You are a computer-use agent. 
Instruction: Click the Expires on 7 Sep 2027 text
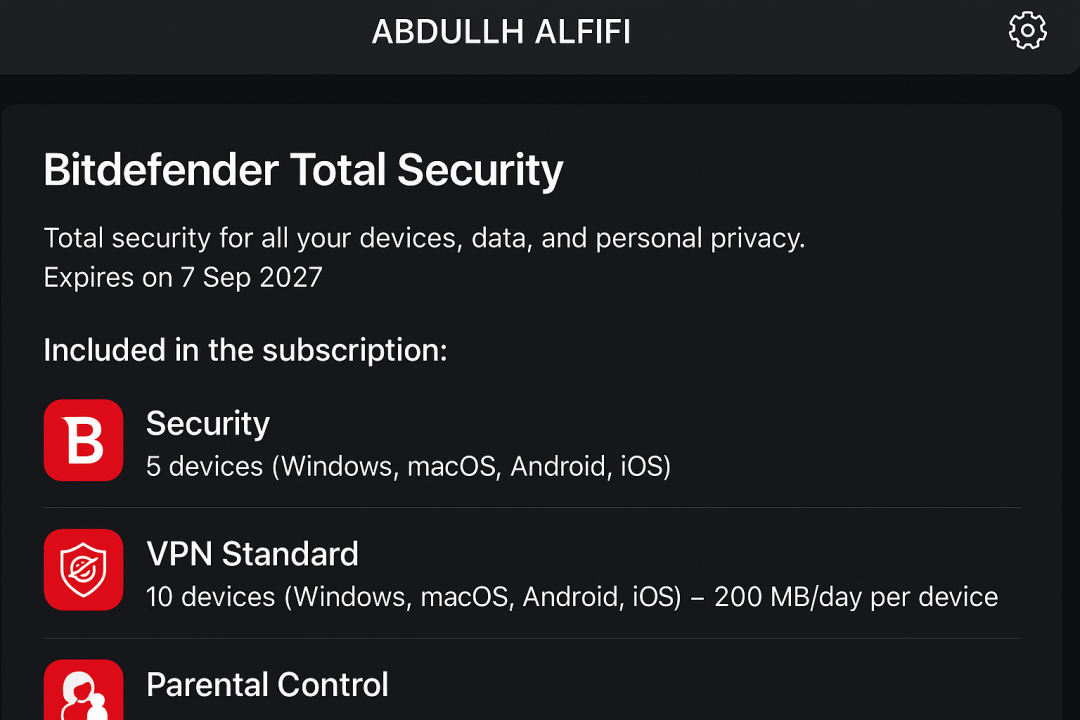pos(183,278)
